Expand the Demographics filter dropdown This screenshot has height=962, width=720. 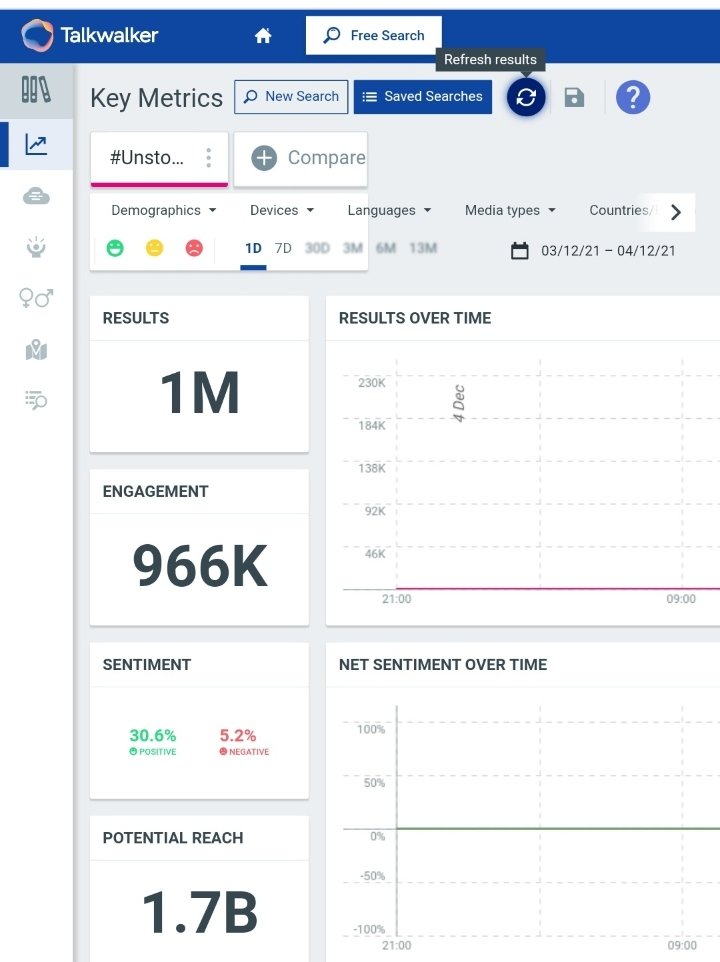[x=164, y=210]
